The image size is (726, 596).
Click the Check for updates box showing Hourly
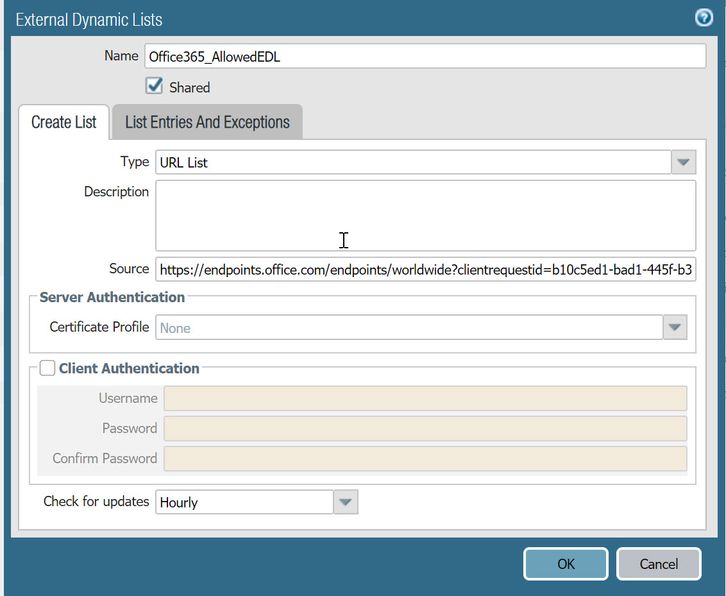click(x=244, y=502)
